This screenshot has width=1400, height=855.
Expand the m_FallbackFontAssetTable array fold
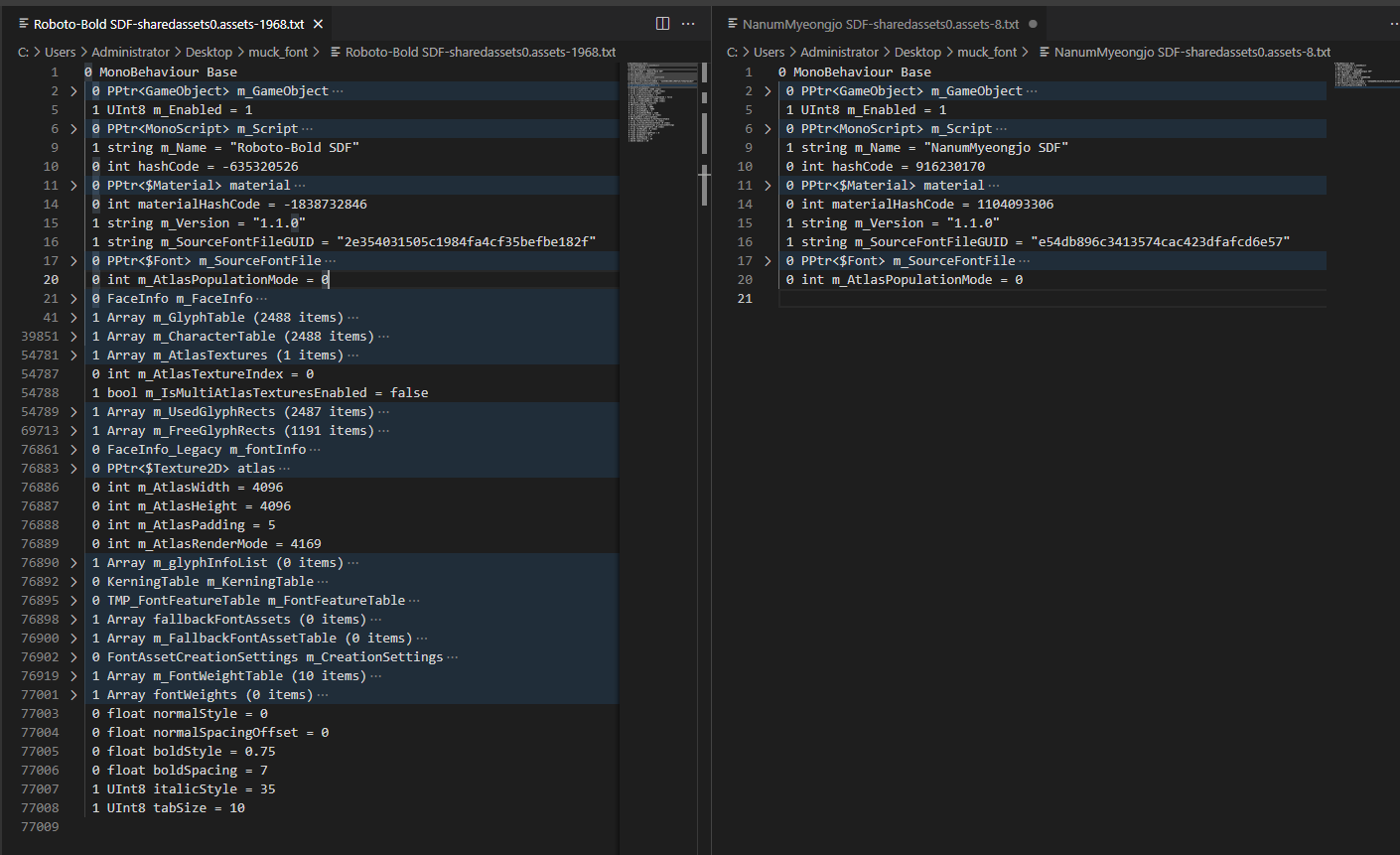coord(73,639)
